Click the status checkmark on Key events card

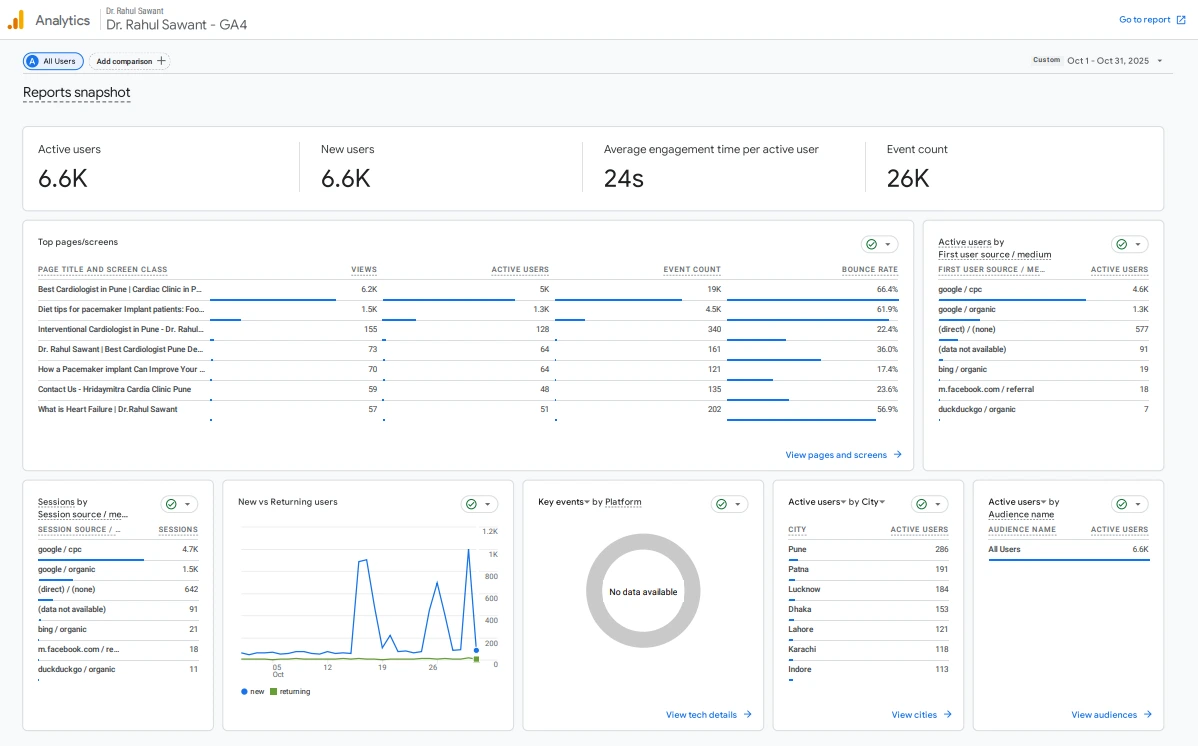click(x=722, y=504)
